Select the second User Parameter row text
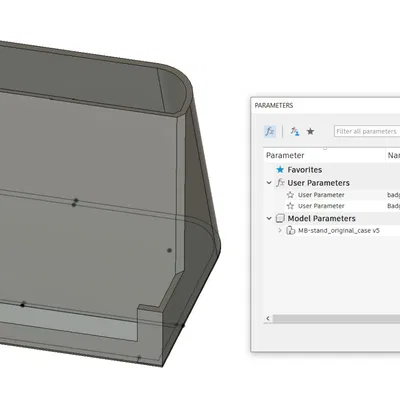Viewport: 400px width, 400px height. 321,206
